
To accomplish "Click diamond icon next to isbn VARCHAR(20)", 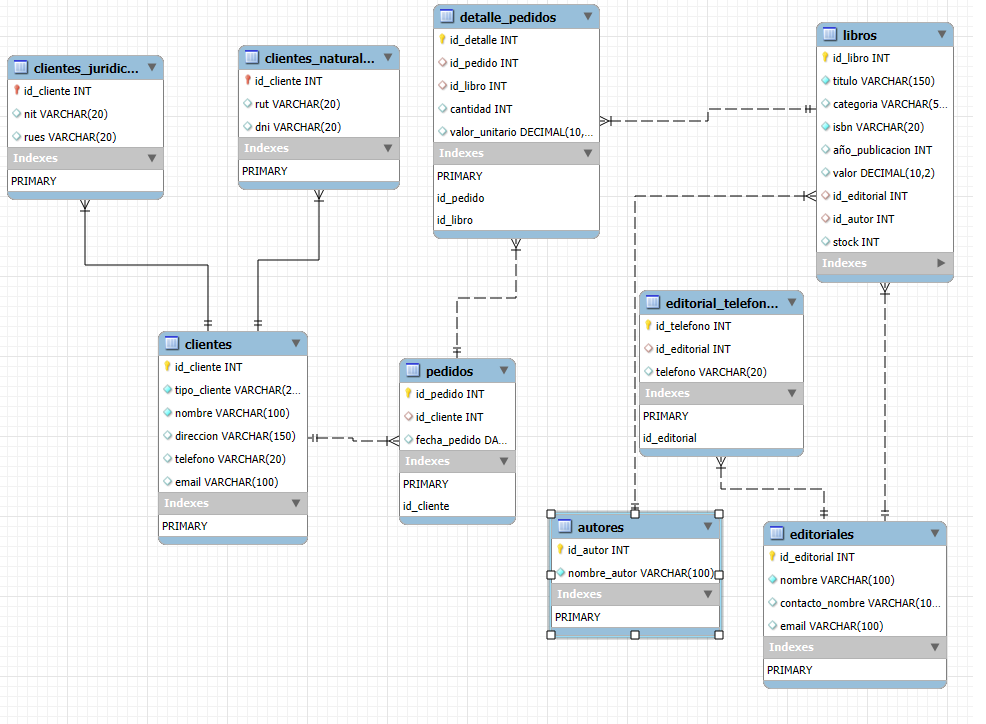I will (826, 126).
